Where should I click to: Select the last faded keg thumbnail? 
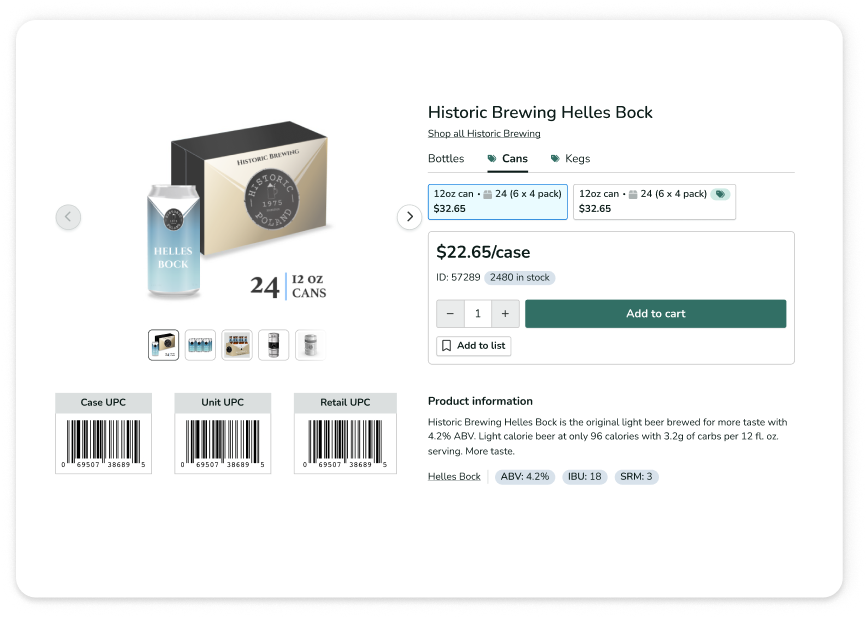[x=310, y=345]
